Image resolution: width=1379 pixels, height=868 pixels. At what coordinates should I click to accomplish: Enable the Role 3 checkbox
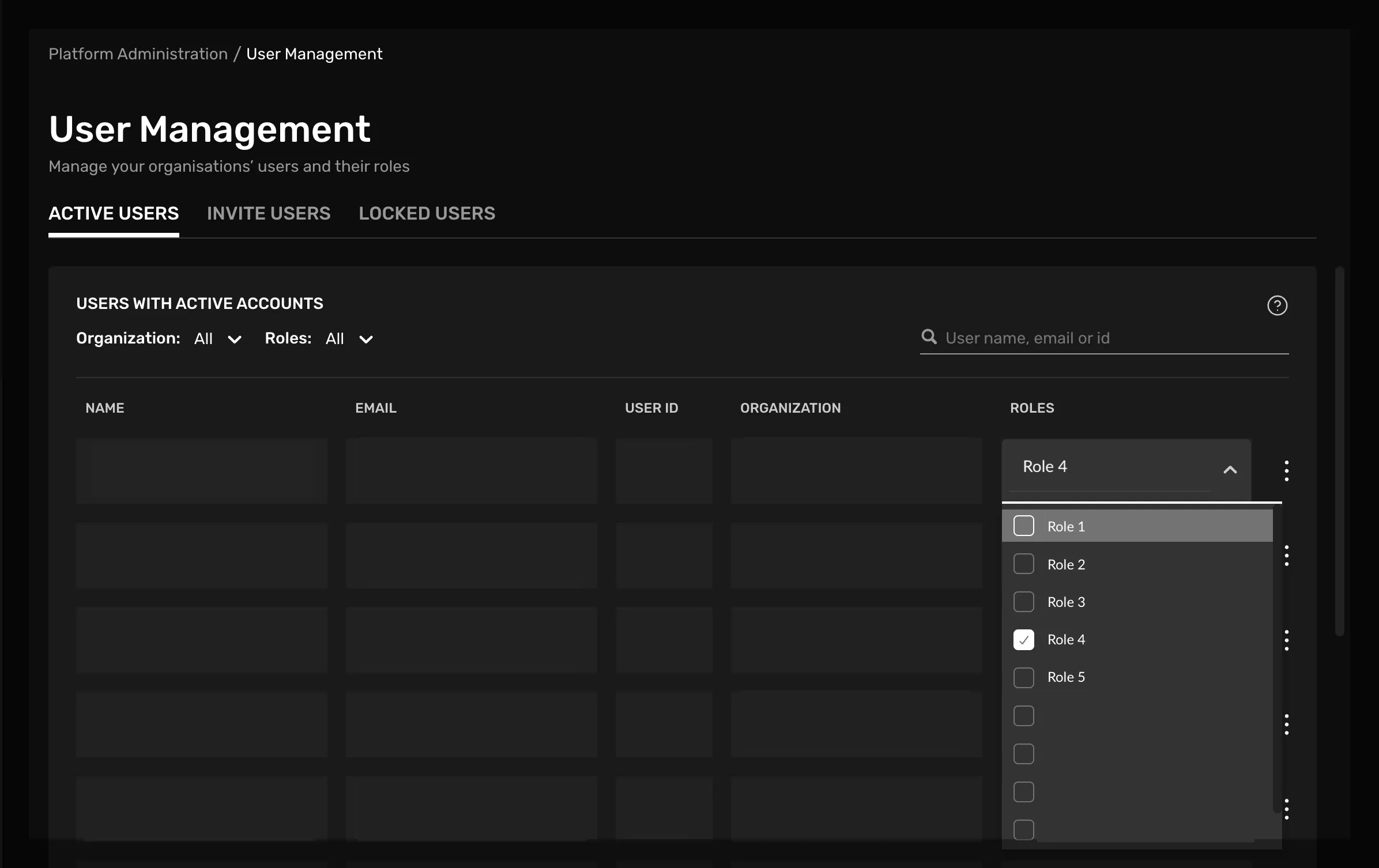click(1023, 602)
